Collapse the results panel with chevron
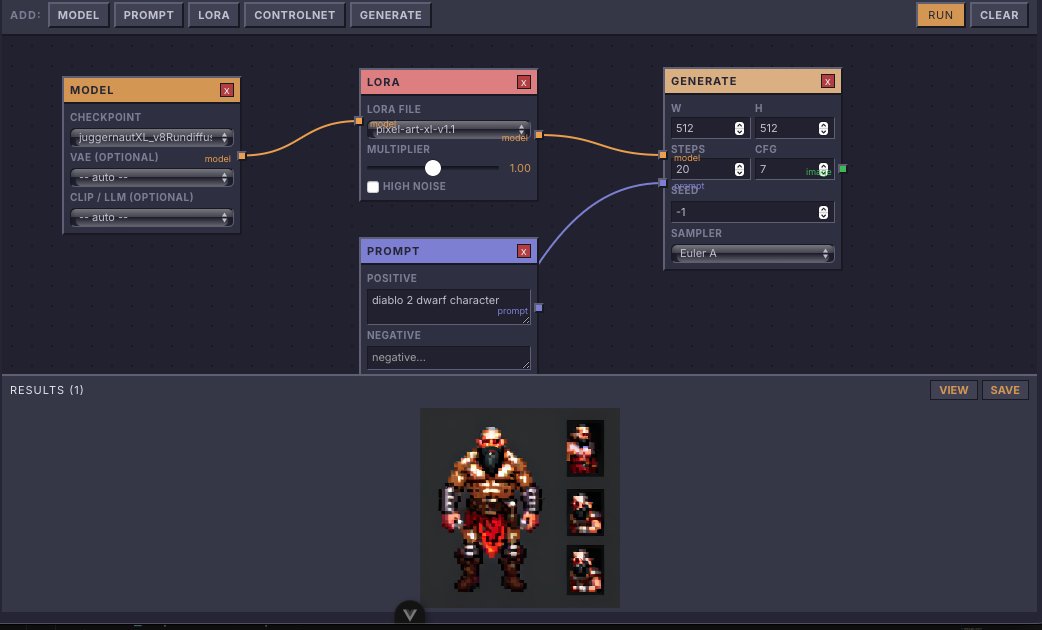Image resolution: width=1042 pixels, height=630 pixels. [410, 615]
